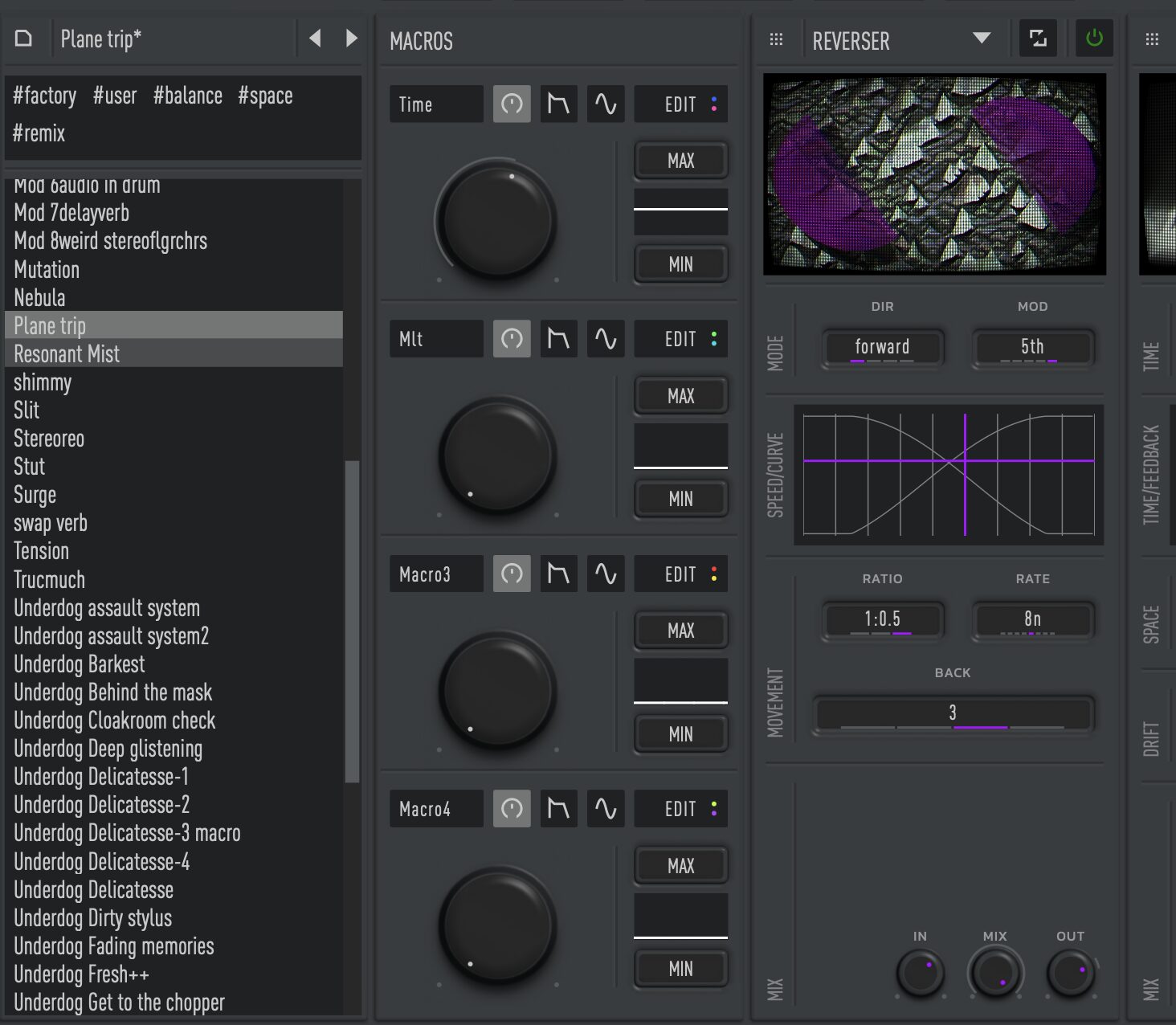Toggle the MOD 5th selector
Screen dimensions: 1176x1025
(1032, 347)
